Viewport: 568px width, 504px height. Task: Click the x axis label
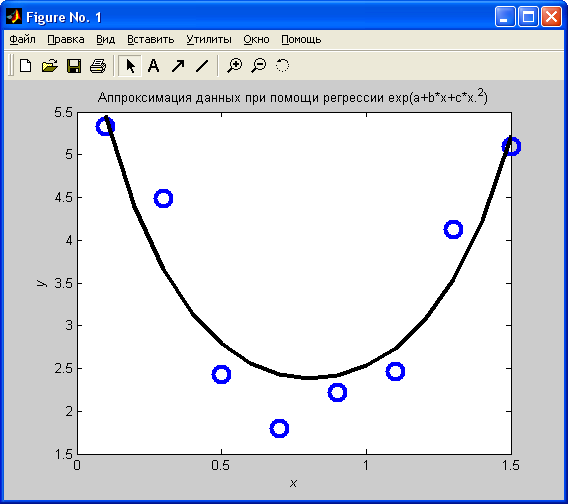pyautogui.click(x=293, y=483)
